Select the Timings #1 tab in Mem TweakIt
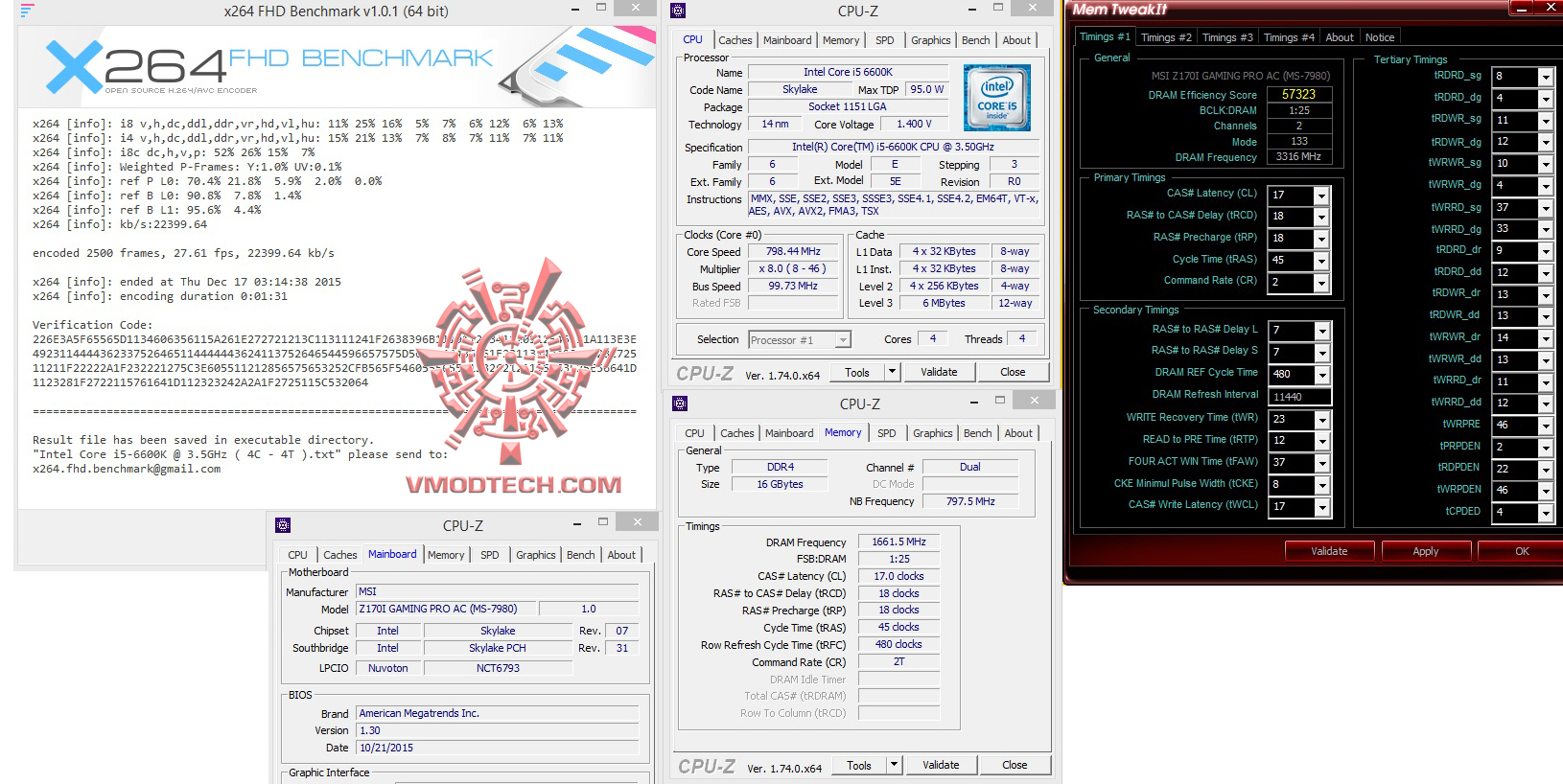 [x=1105, y=36]
